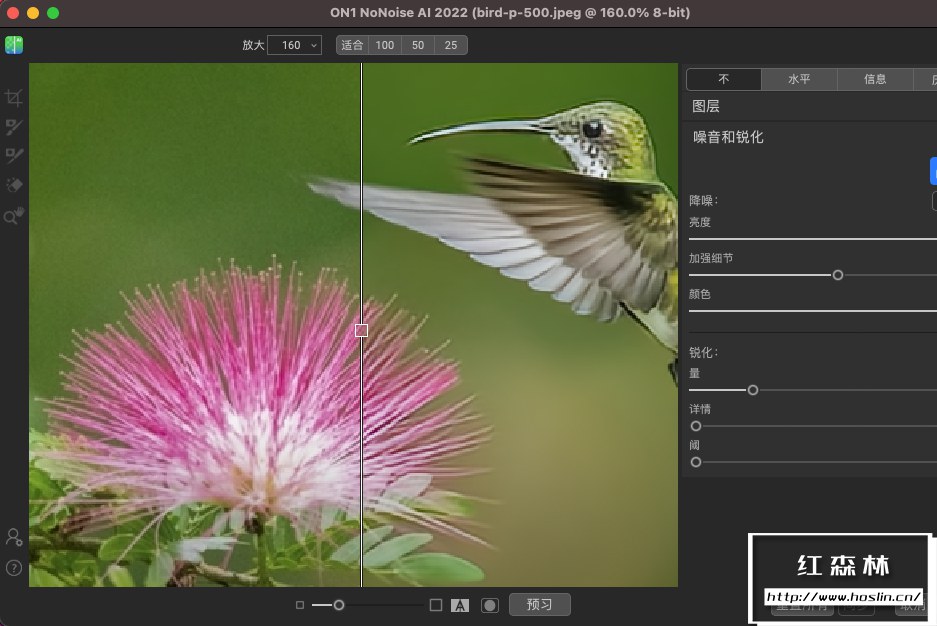Click the split-view divider handle on image
This screenshot has width=937, height=626.
point(361,330)
